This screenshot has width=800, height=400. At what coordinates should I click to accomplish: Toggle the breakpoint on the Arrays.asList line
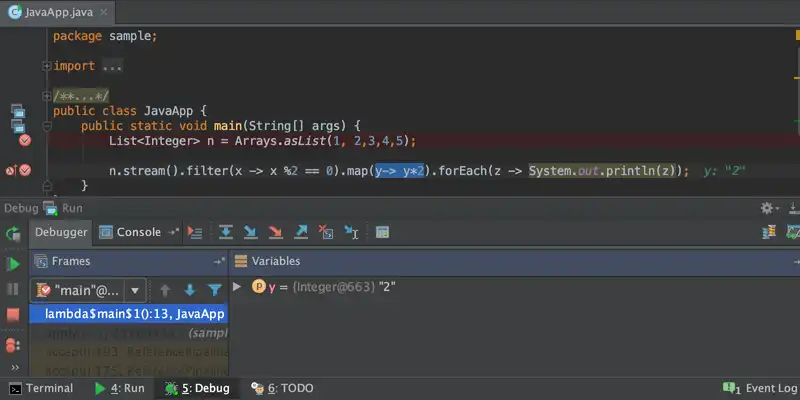point(25,141)
